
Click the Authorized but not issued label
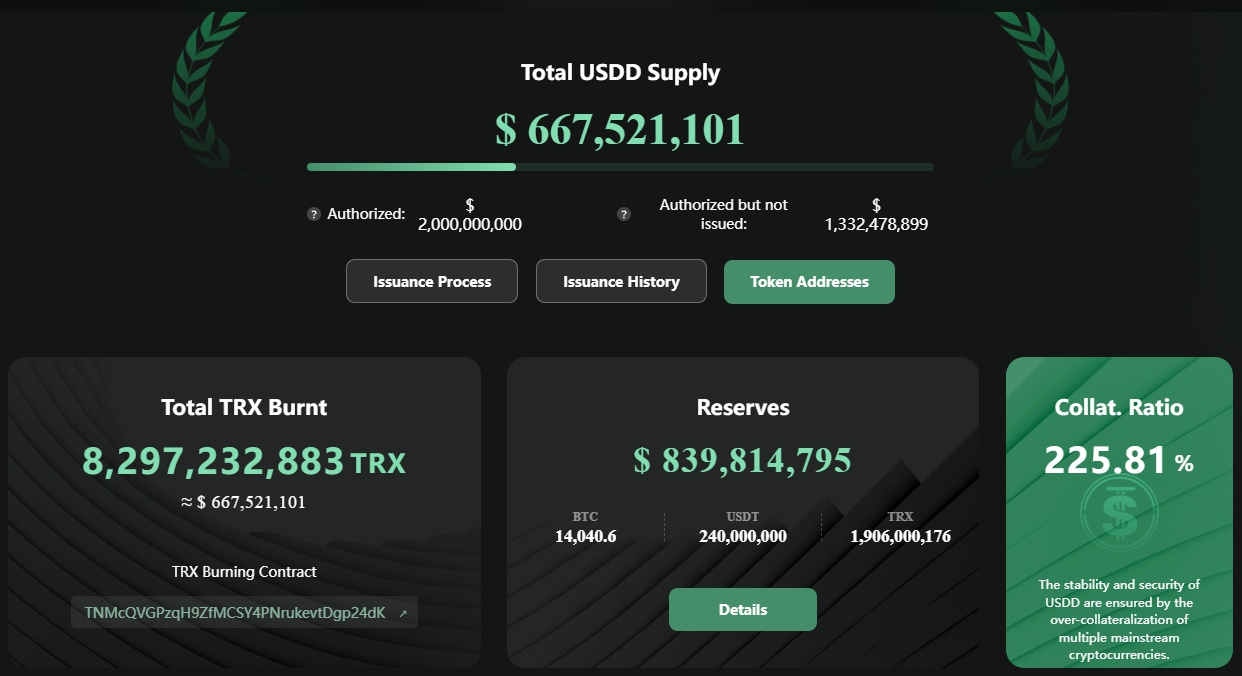tap(724, 214)
